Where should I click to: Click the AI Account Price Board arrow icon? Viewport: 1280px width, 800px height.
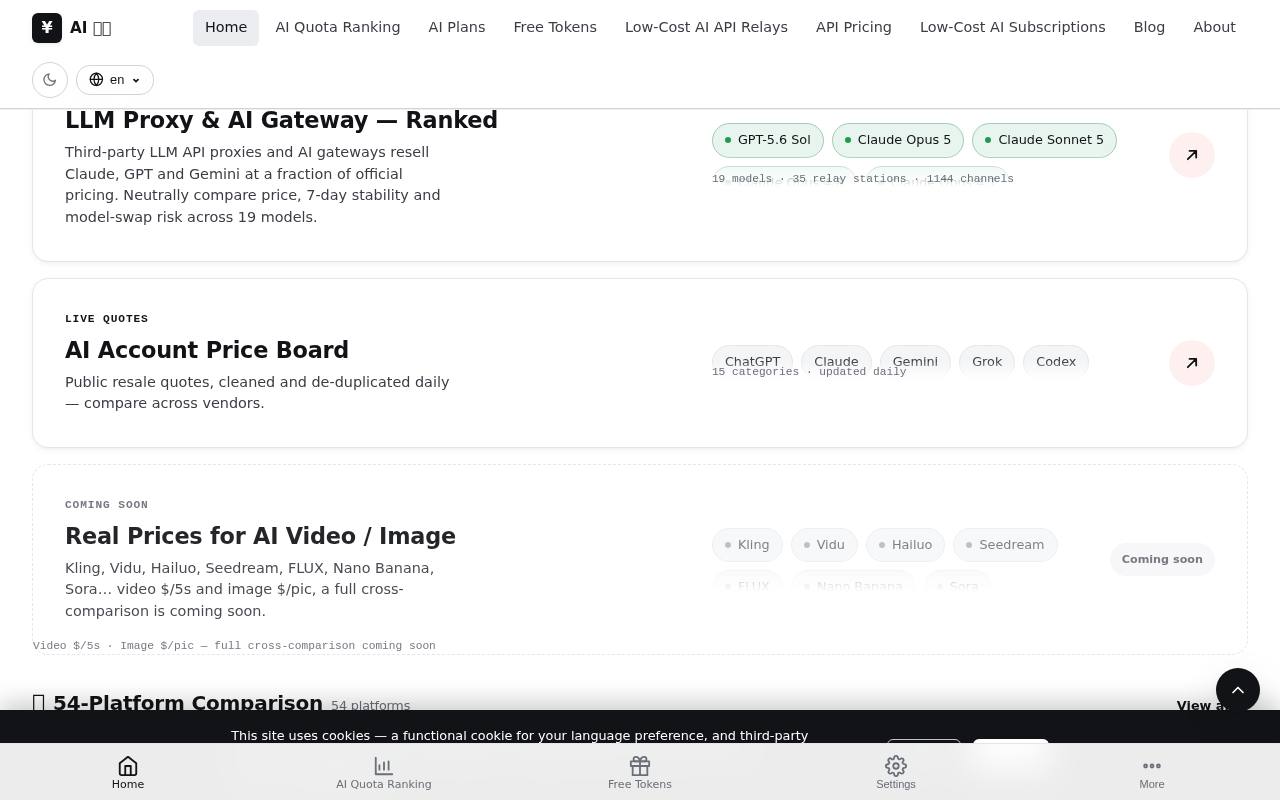[x=1192, y=363]
